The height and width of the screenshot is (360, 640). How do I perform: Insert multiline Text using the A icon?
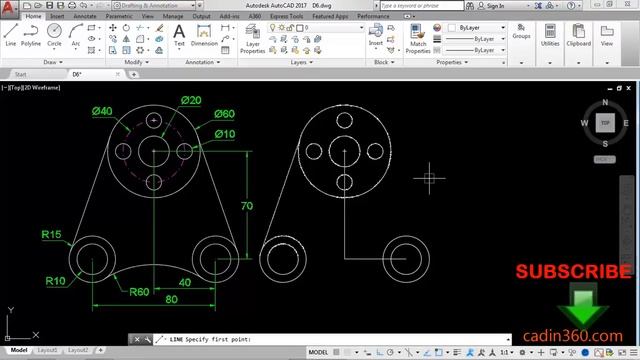point(179,35)
